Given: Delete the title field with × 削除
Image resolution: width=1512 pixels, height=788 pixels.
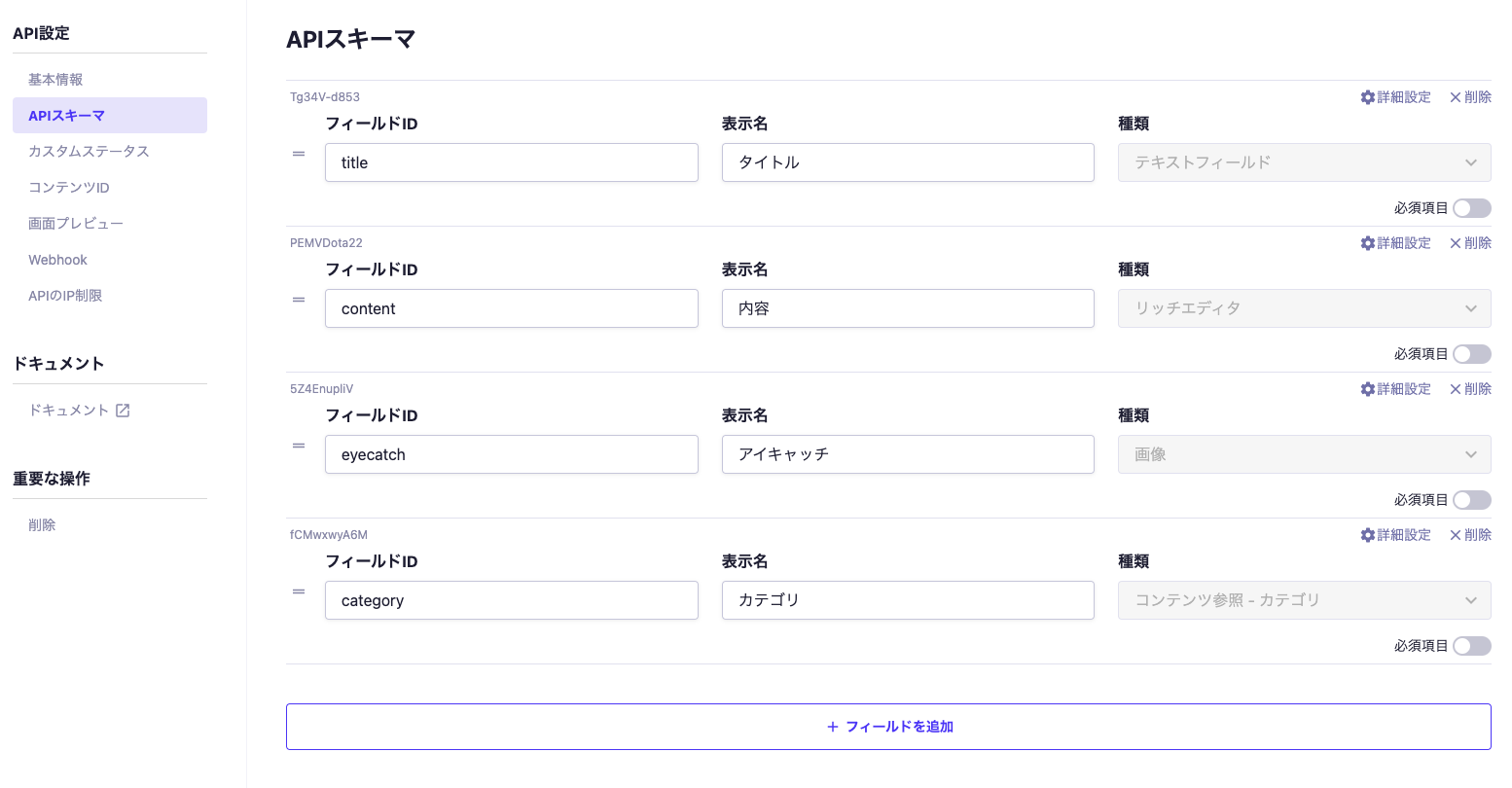Looking at the screenshot, I should [1470, 97].
